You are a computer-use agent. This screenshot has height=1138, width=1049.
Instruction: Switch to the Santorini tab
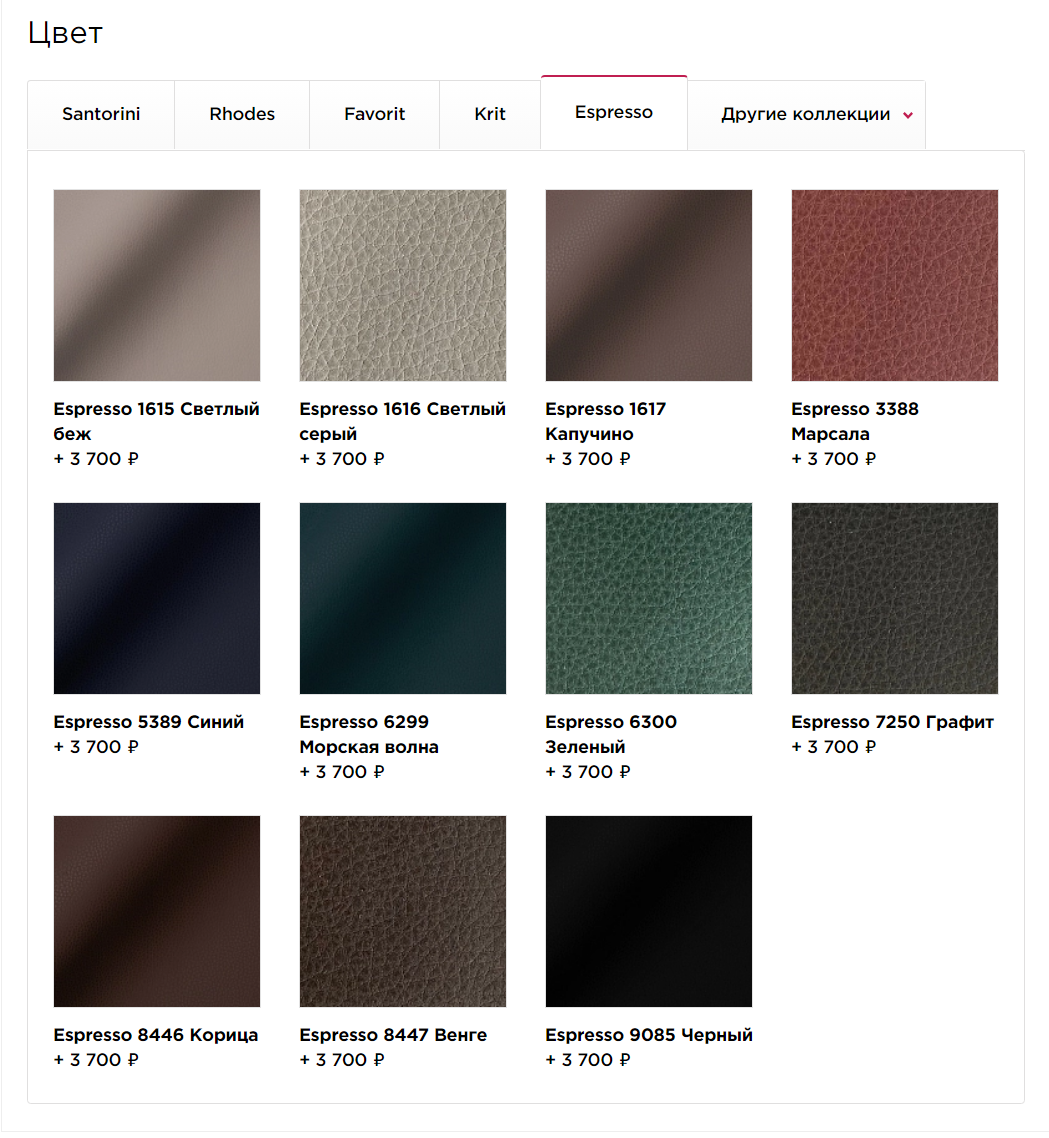101,115
